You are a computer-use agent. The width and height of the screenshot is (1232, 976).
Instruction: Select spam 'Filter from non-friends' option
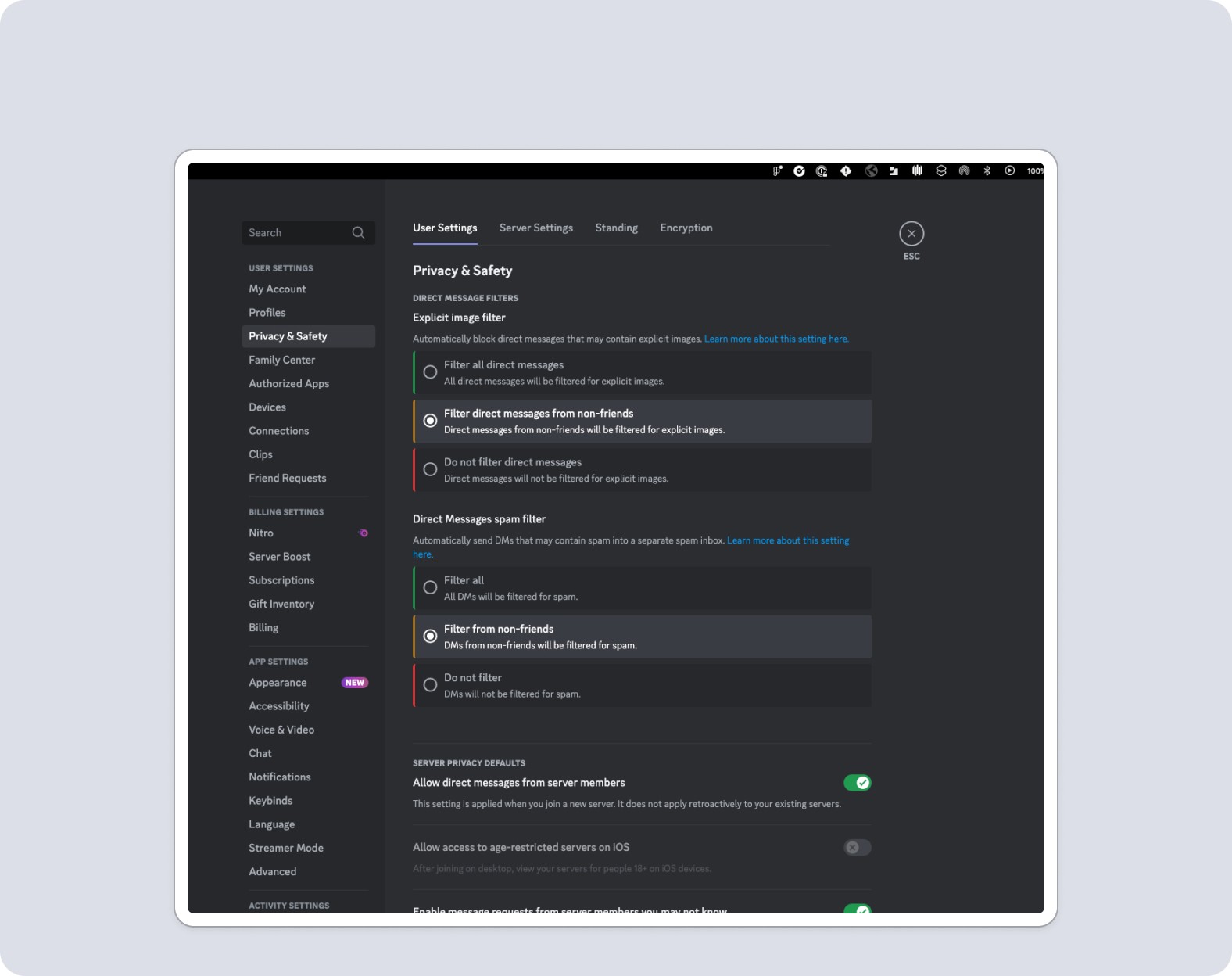642,637
